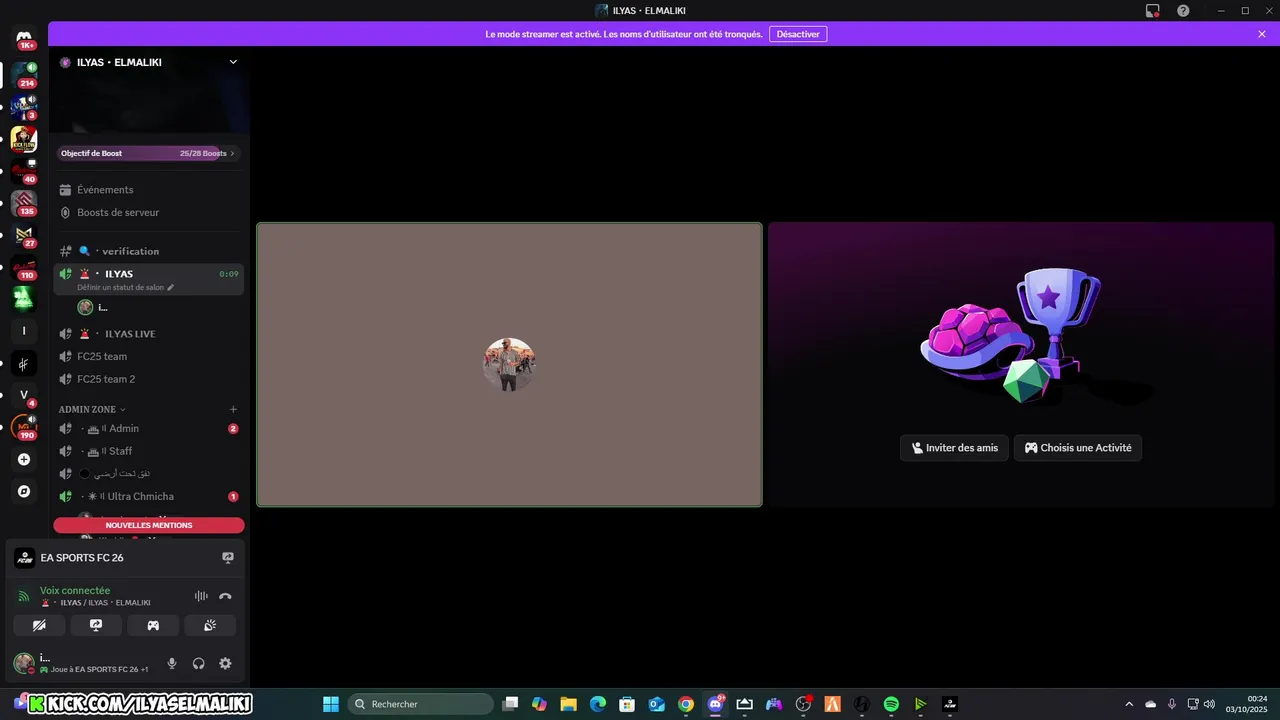Add a channel to ADMIN ZONE with plus
Viewport: 1280px width, 720px height.
pyautogui.click(x=233, y=409)
